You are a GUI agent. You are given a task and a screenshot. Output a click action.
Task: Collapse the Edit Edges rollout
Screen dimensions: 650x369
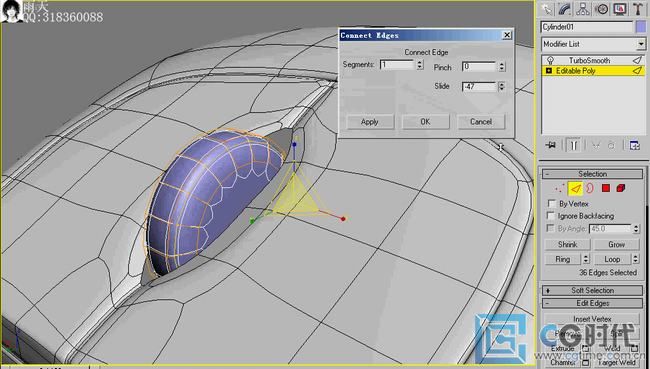pyautogui.click(x=592, y=303)
